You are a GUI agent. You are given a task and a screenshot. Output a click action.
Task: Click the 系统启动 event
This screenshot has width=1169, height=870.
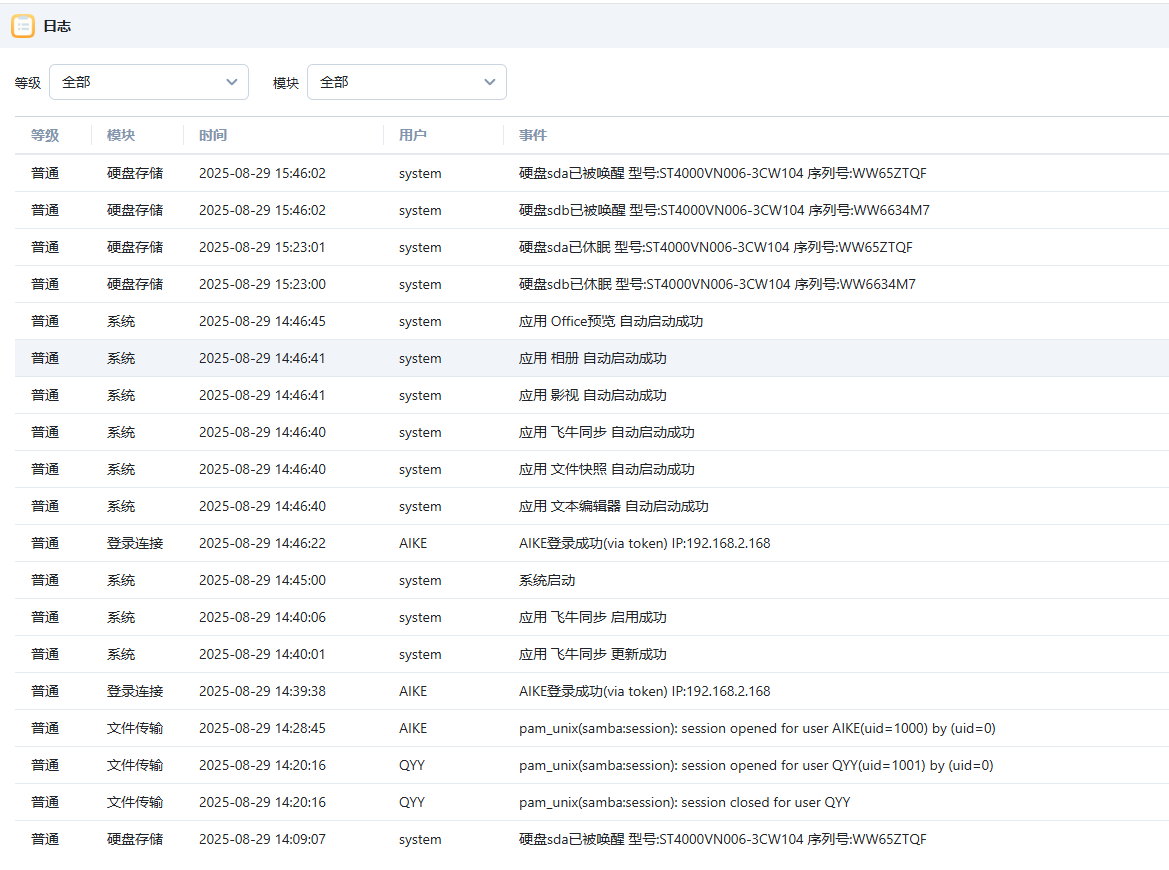(x=547, y=580)
